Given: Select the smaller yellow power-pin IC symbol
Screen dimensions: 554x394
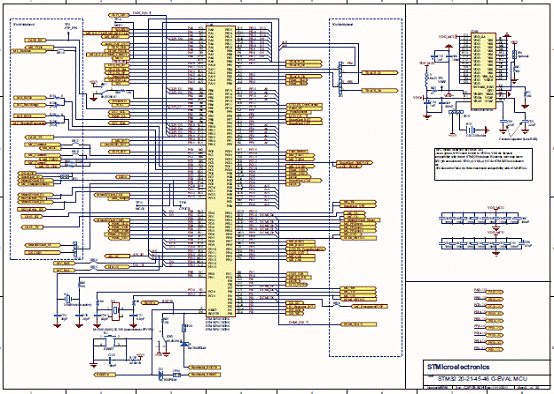Looking at the screenshot, I should (x=484, y=71).
